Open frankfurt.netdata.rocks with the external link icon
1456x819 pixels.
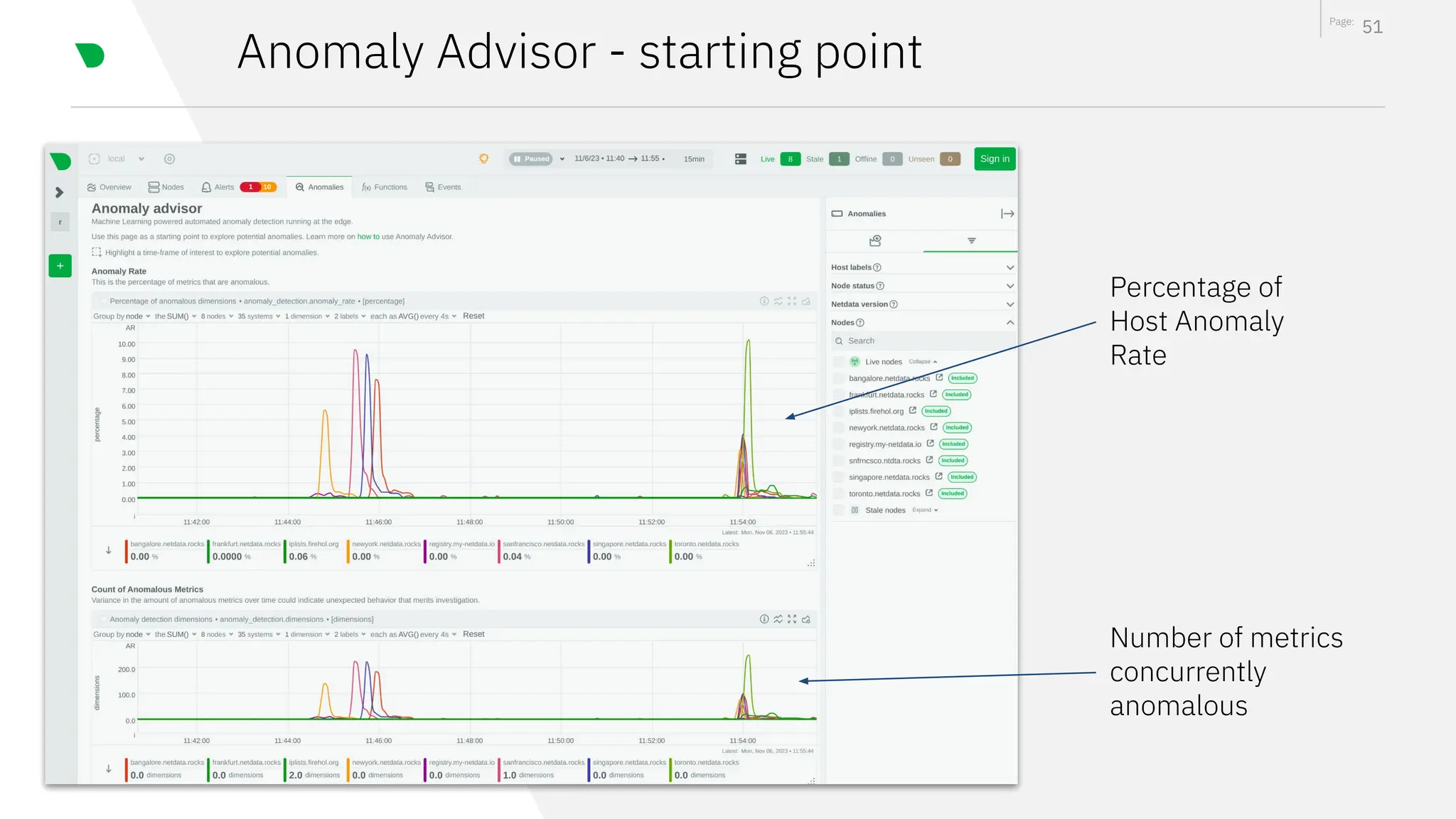(933, 394)
